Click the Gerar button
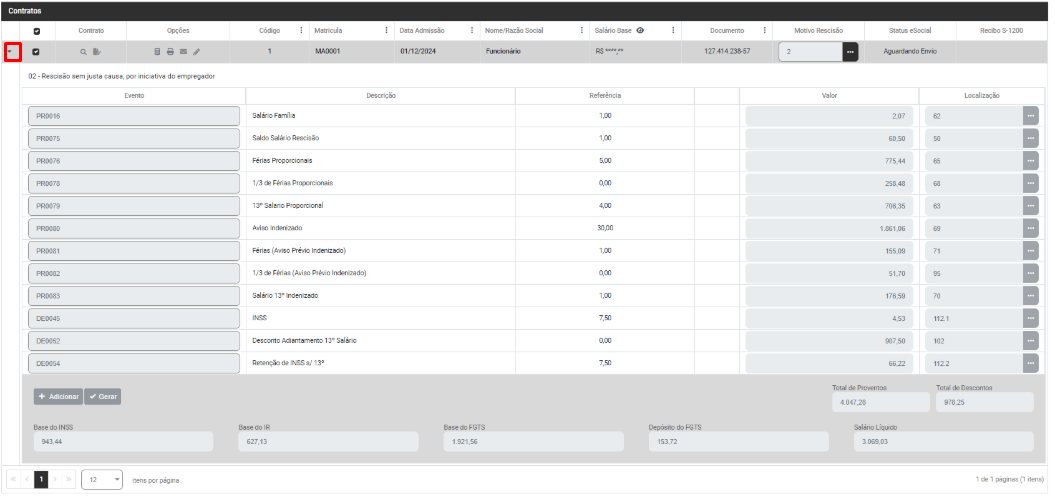Image resolution: width=1055 pixels, height=504 pixels. [x=102, y=397]
